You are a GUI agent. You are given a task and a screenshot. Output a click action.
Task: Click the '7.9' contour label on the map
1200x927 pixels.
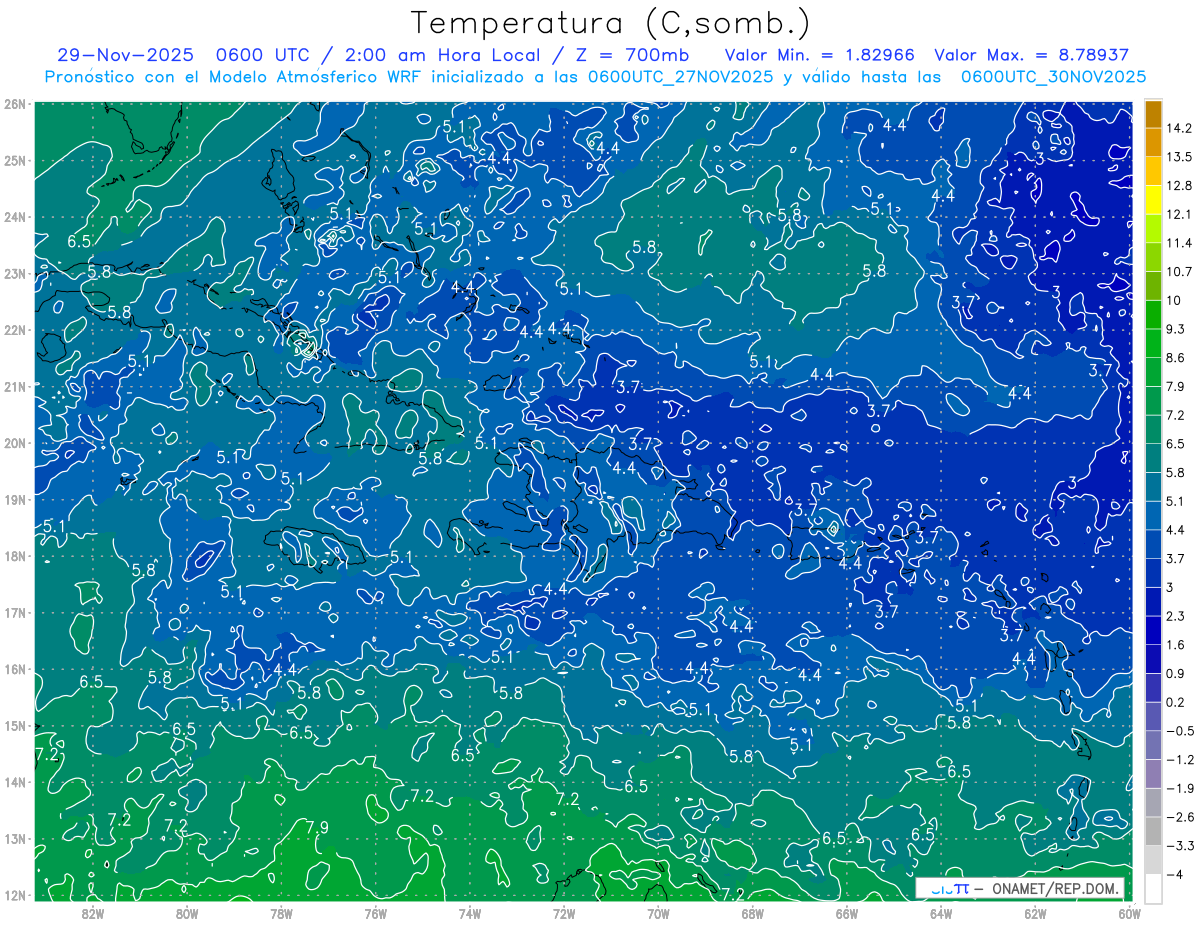318,827
